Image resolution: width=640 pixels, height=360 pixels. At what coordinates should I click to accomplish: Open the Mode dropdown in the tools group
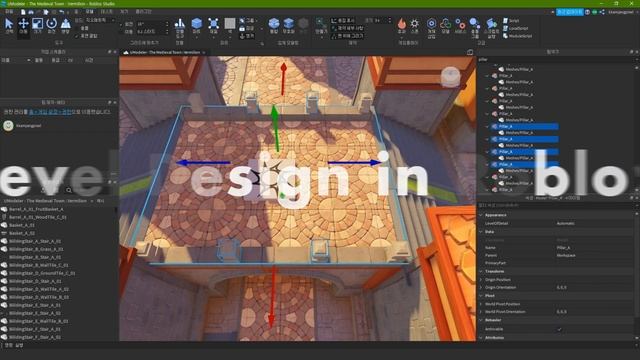coord(100,20)
